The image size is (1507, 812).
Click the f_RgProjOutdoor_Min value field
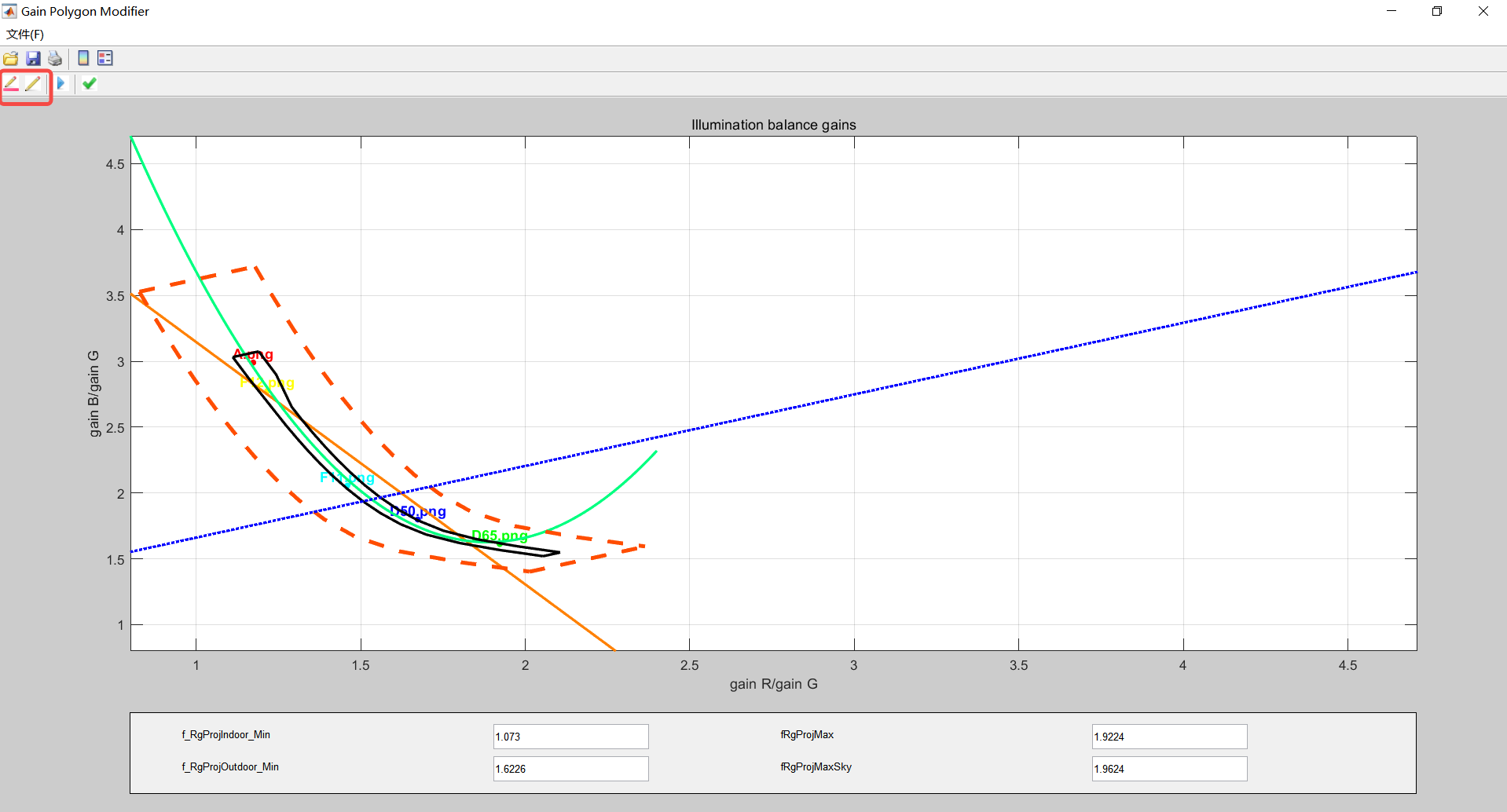coord(570,769)
